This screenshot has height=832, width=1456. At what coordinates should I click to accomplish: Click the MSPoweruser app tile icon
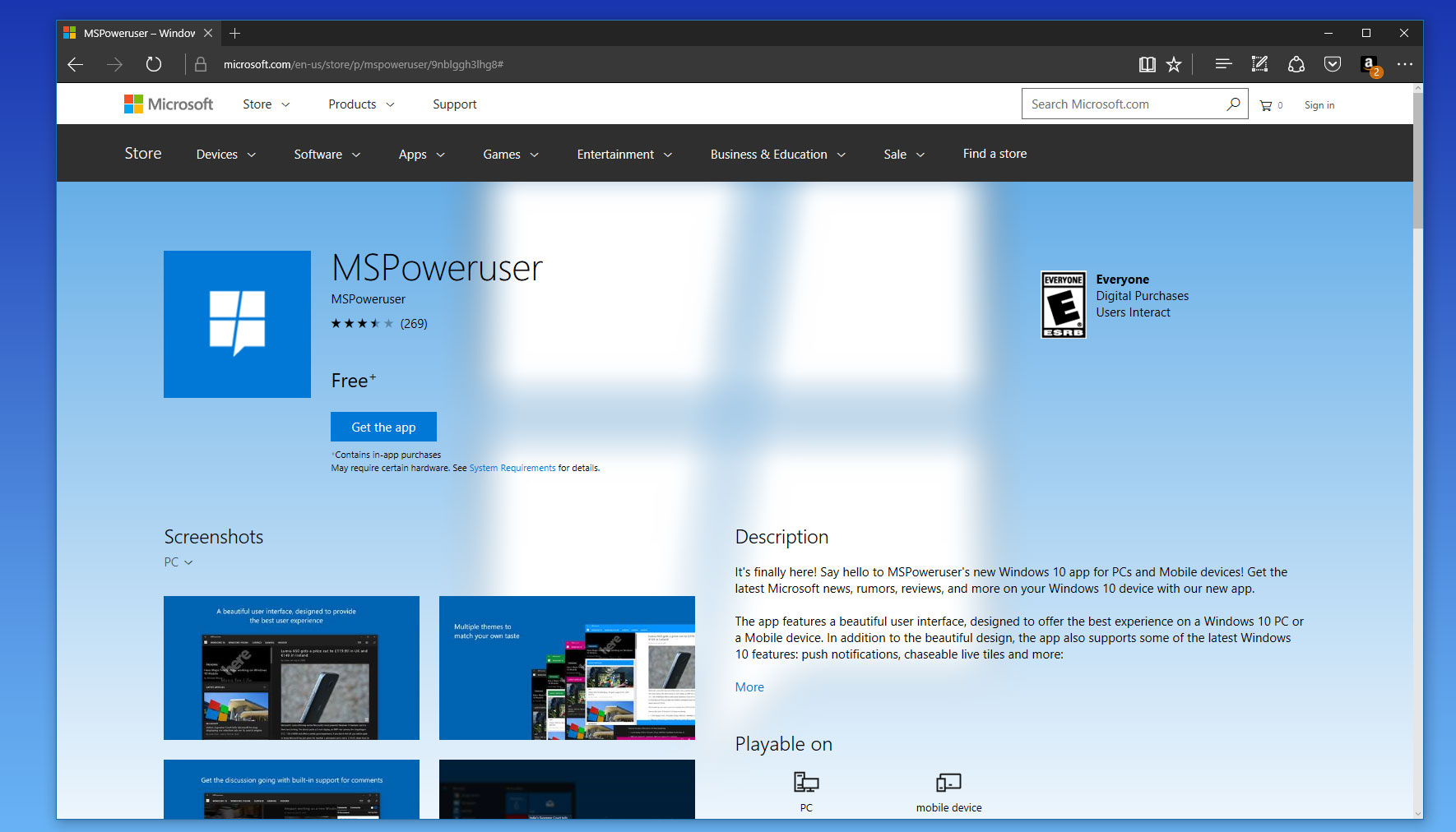point(237,324)
